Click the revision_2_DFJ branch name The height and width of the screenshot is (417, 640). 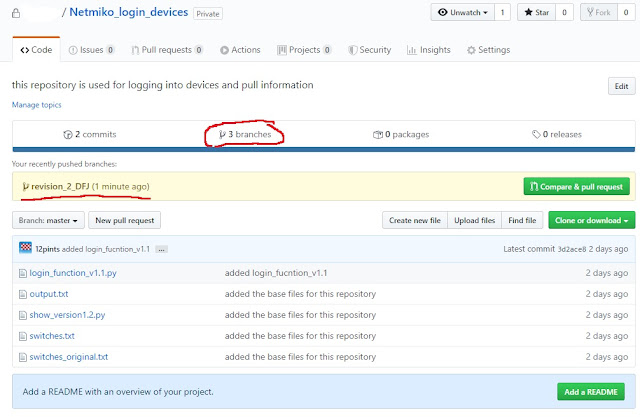click(60, 186)
